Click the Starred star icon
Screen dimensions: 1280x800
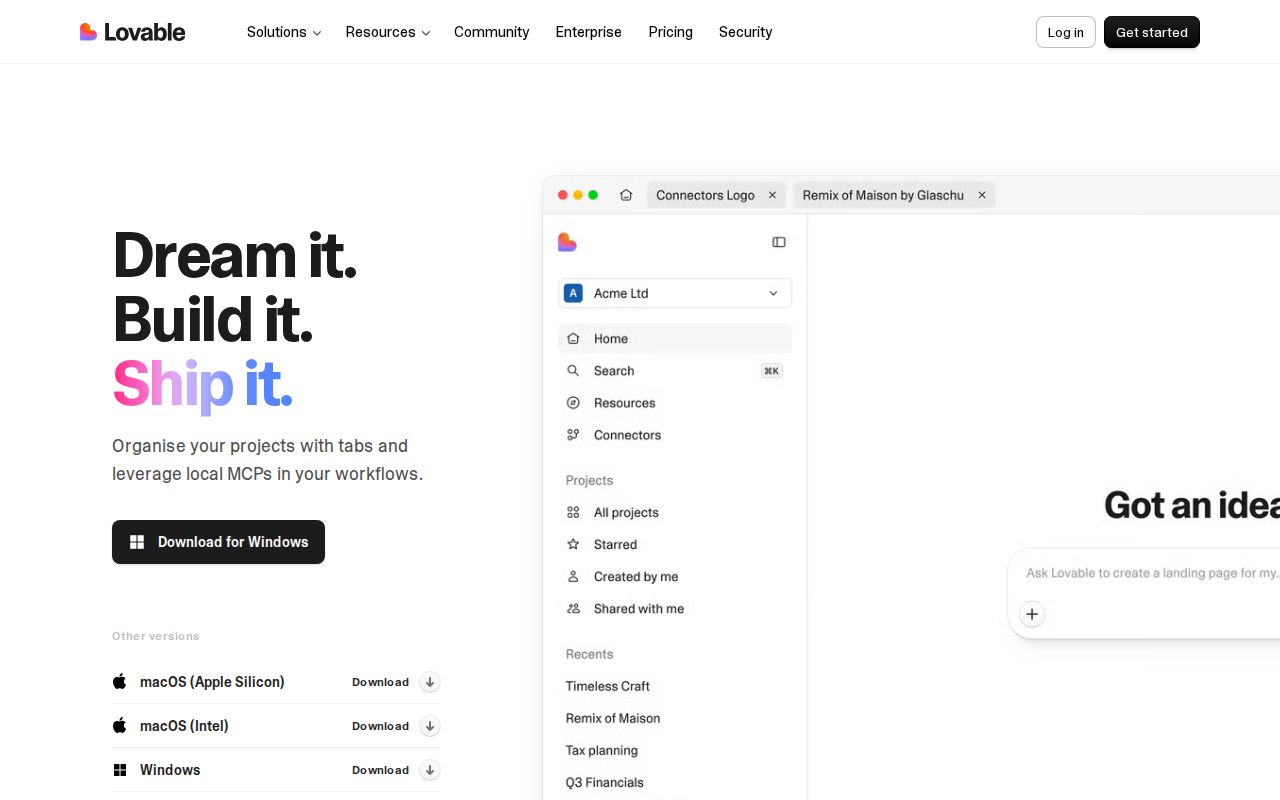coord(573,545)
